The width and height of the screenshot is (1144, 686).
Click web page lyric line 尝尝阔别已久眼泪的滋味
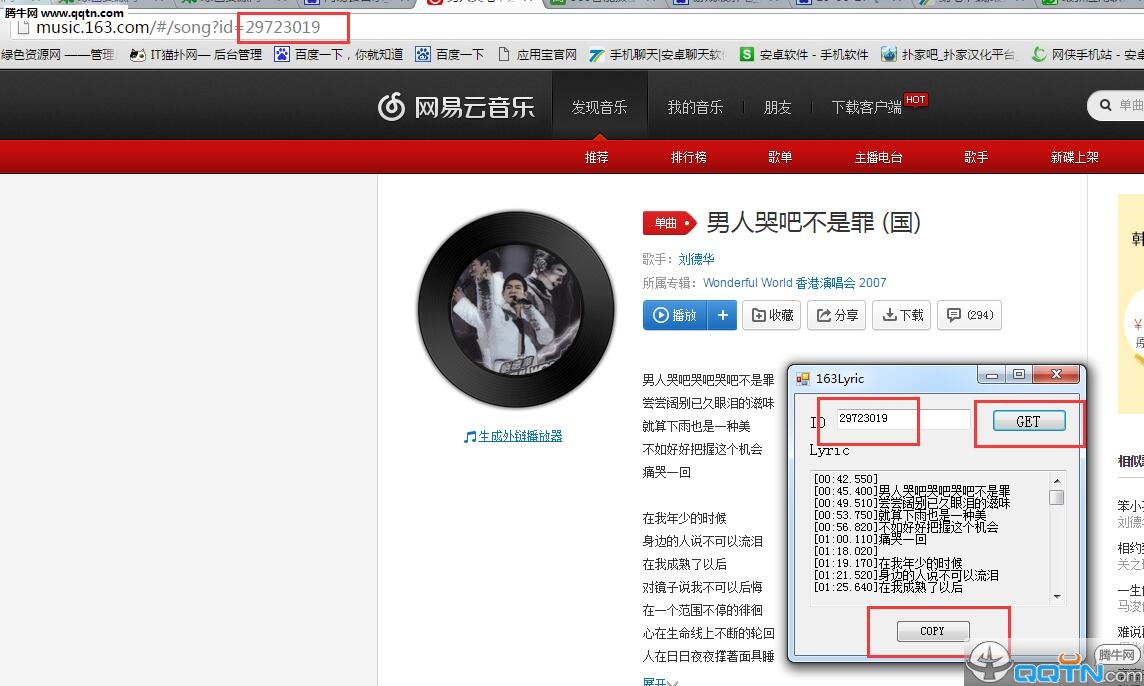pyautogui.click(x=708, y=403)
